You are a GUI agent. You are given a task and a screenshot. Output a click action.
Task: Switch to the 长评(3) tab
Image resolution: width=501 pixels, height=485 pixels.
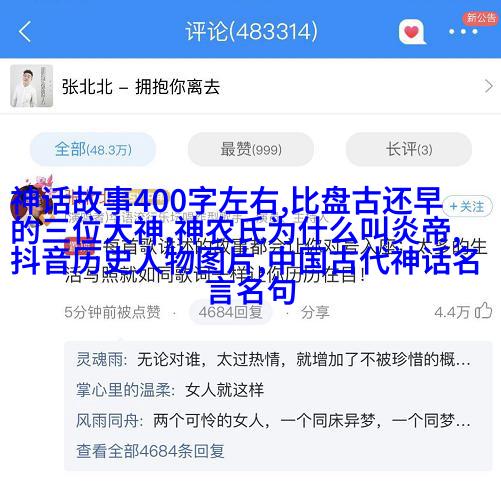pos(409,149)
